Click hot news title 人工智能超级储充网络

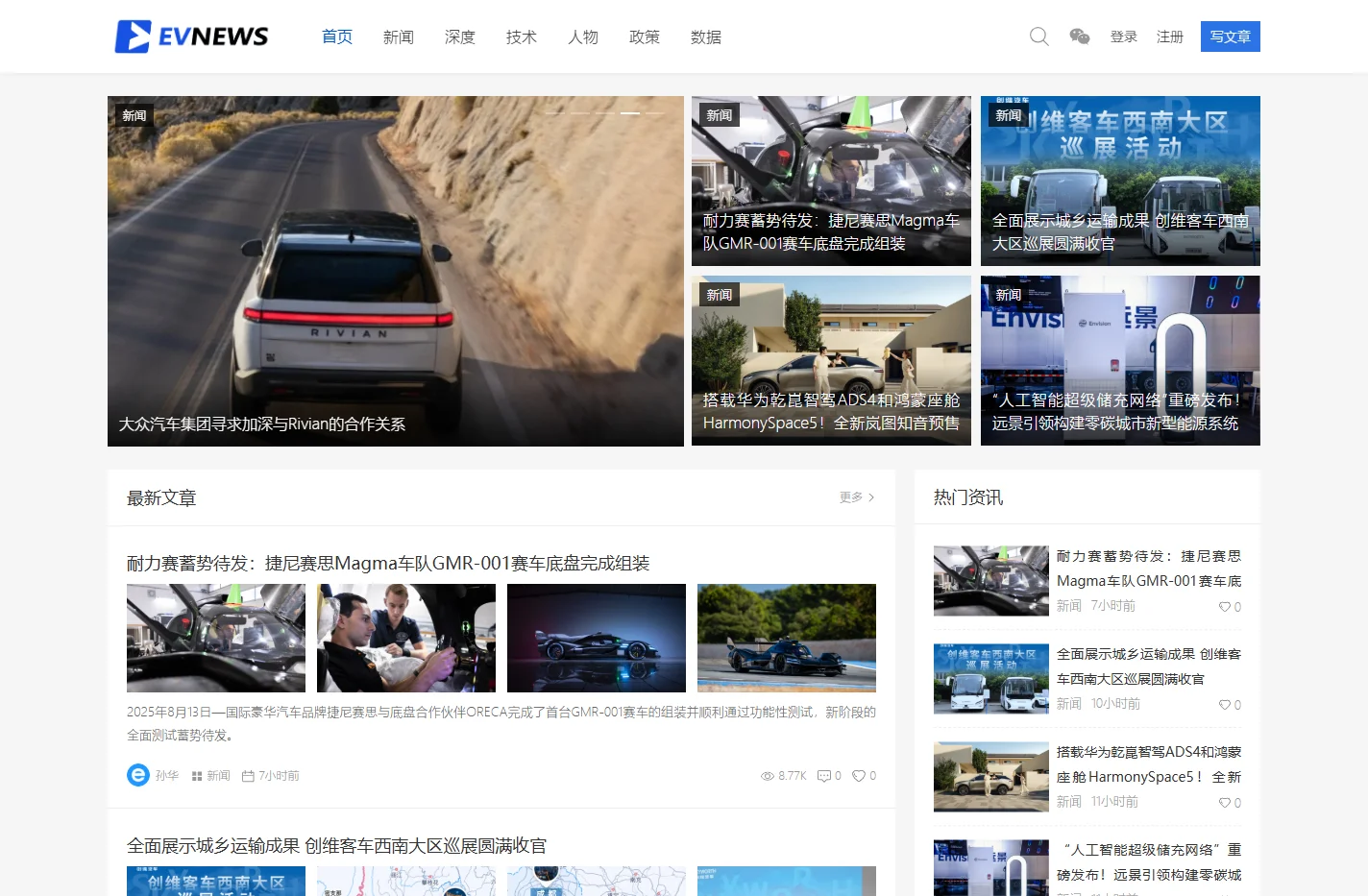[x=1149, y=862]
